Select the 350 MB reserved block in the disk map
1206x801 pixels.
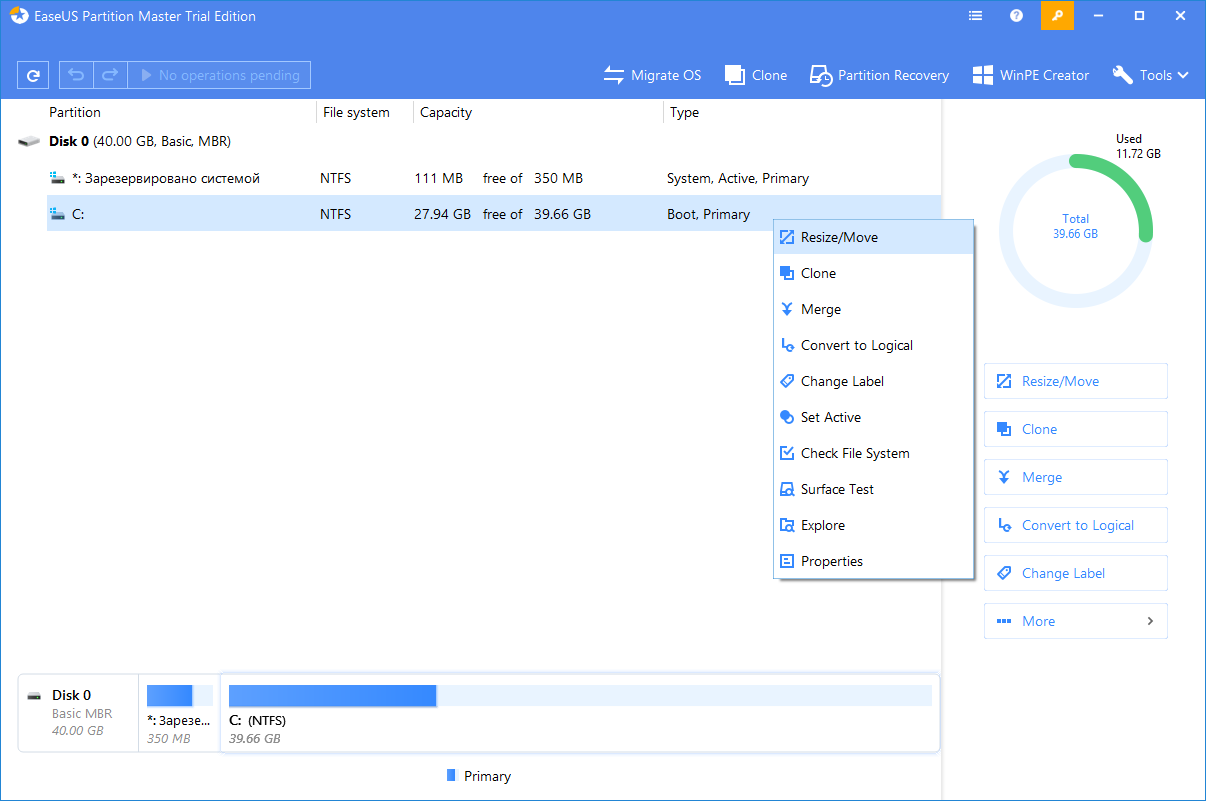180,713
